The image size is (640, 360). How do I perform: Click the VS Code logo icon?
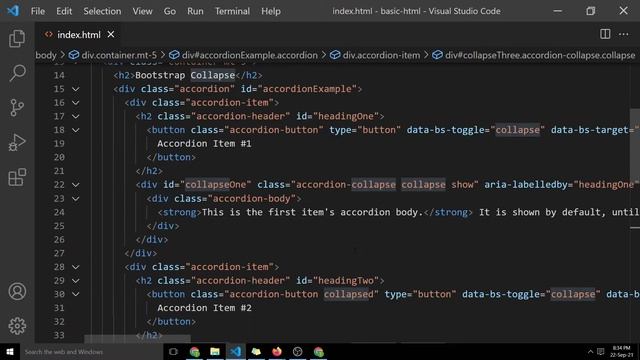(x=13, y=11)
